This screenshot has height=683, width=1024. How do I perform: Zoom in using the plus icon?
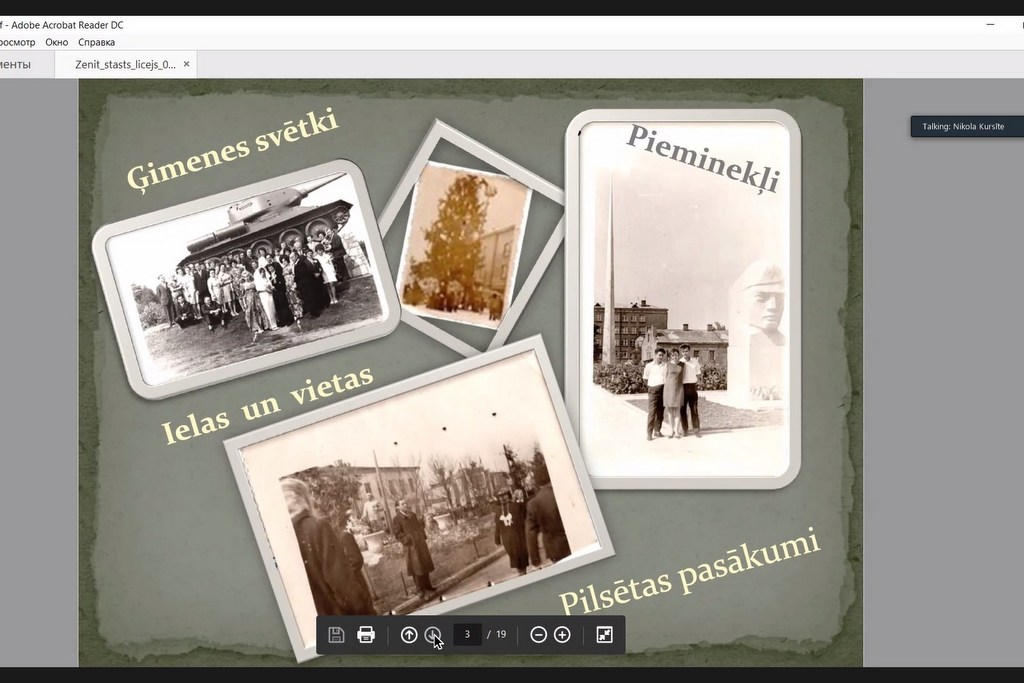pos(562,635)
